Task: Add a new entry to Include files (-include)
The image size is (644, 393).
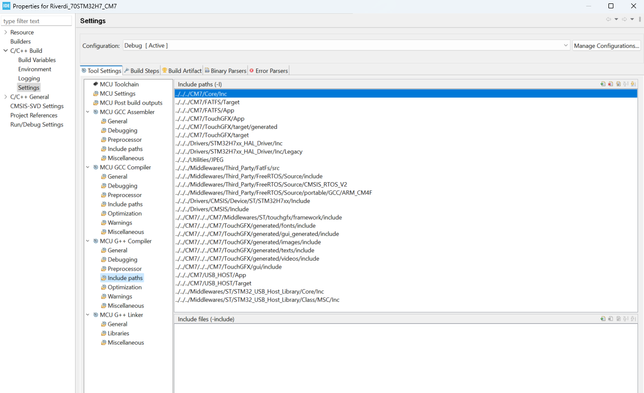Action: point(603,319)
